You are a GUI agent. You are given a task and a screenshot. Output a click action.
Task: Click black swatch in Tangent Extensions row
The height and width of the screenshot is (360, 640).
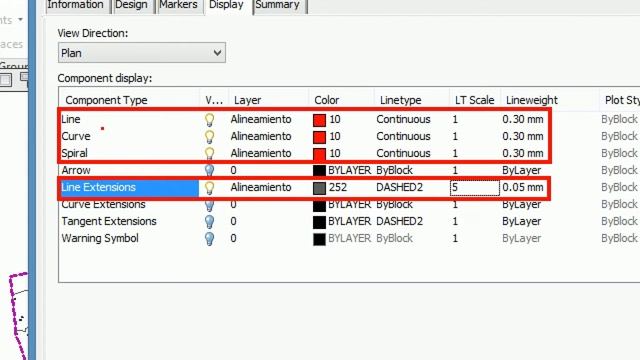[319, 222]
